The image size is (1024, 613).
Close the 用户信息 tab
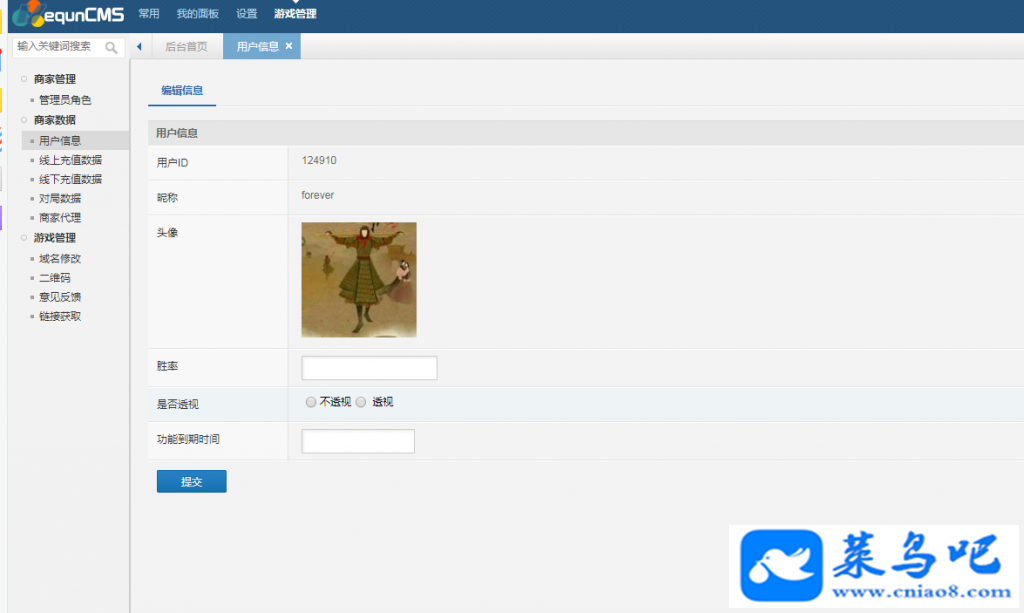point(289,46)
